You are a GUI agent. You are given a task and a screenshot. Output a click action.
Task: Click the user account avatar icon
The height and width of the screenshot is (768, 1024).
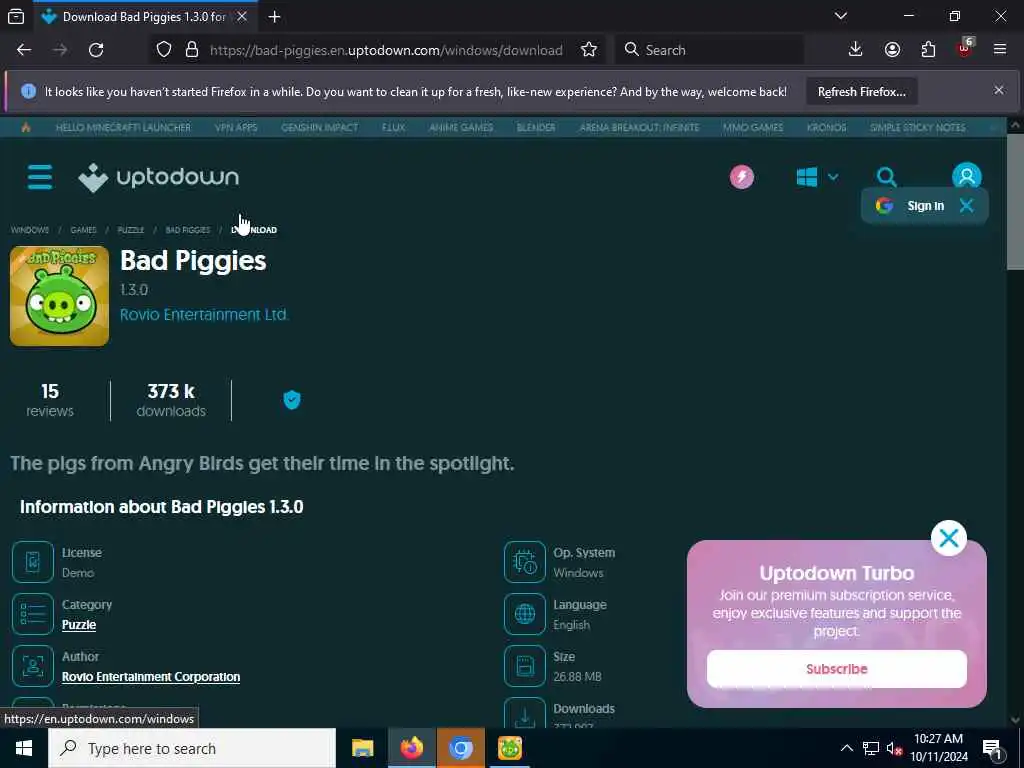(x=967, y=176)
